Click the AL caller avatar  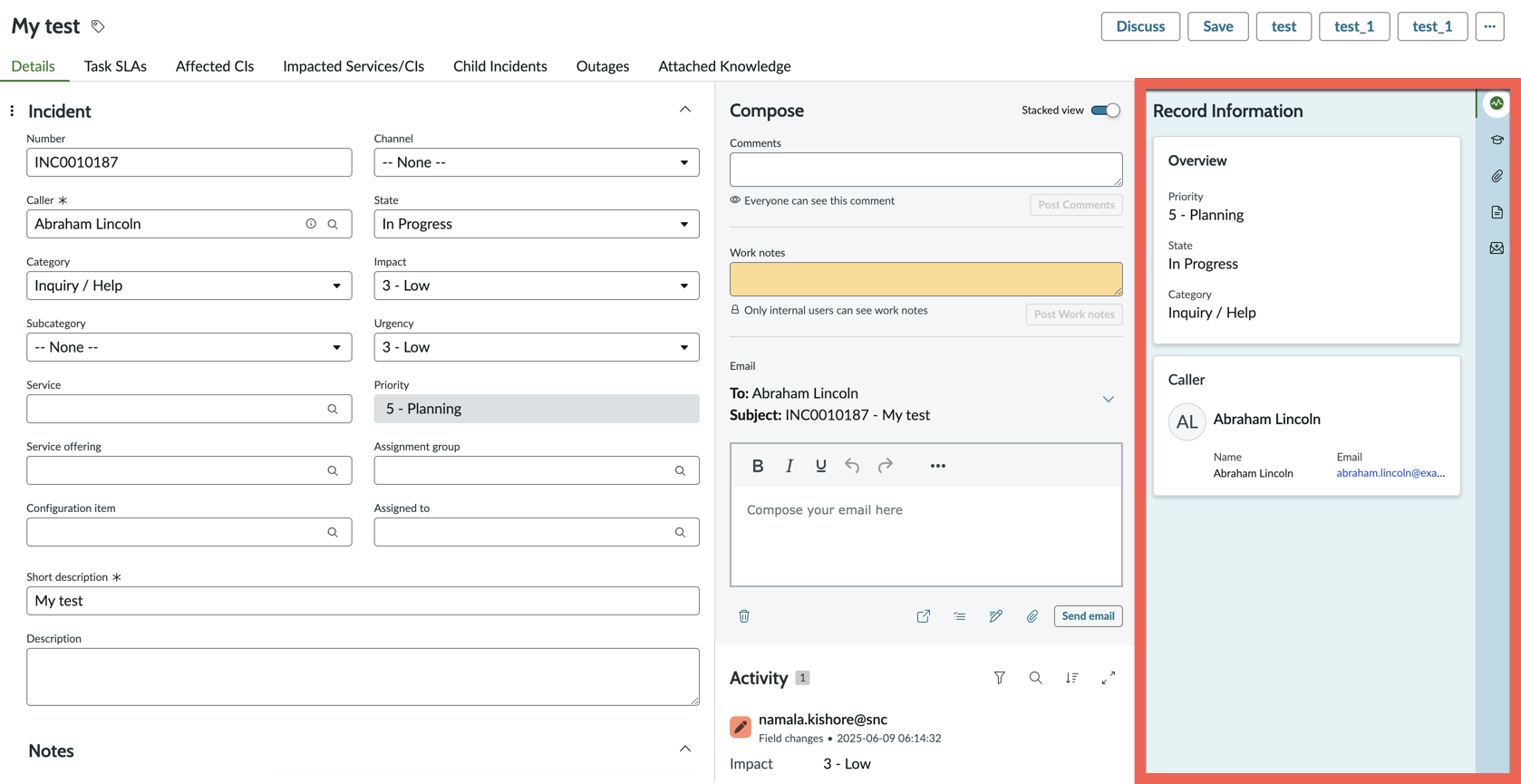click(1187, 421)
